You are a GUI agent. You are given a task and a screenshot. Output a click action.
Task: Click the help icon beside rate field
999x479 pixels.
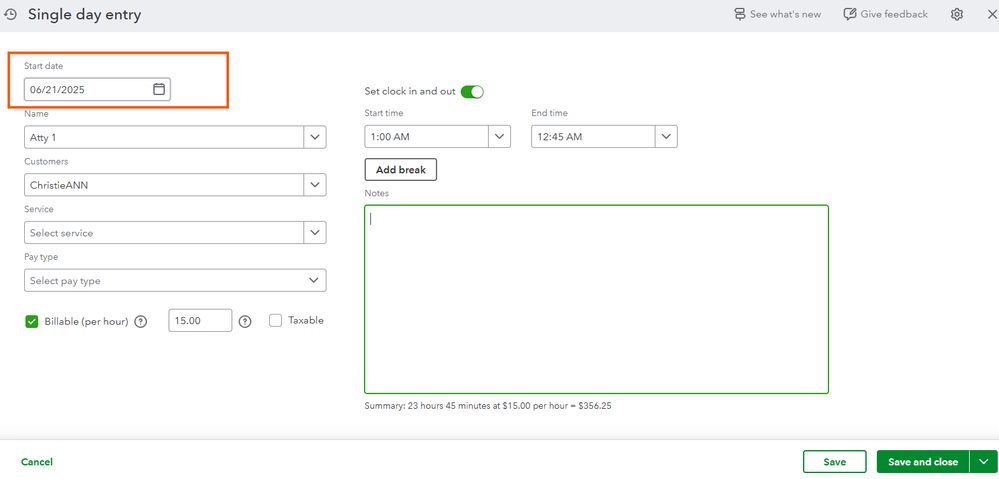click(245, 321)
